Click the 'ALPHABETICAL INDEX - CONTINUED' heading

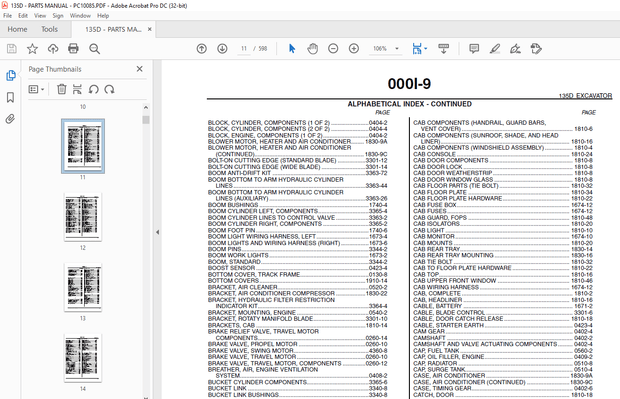[x=409, y=104]
